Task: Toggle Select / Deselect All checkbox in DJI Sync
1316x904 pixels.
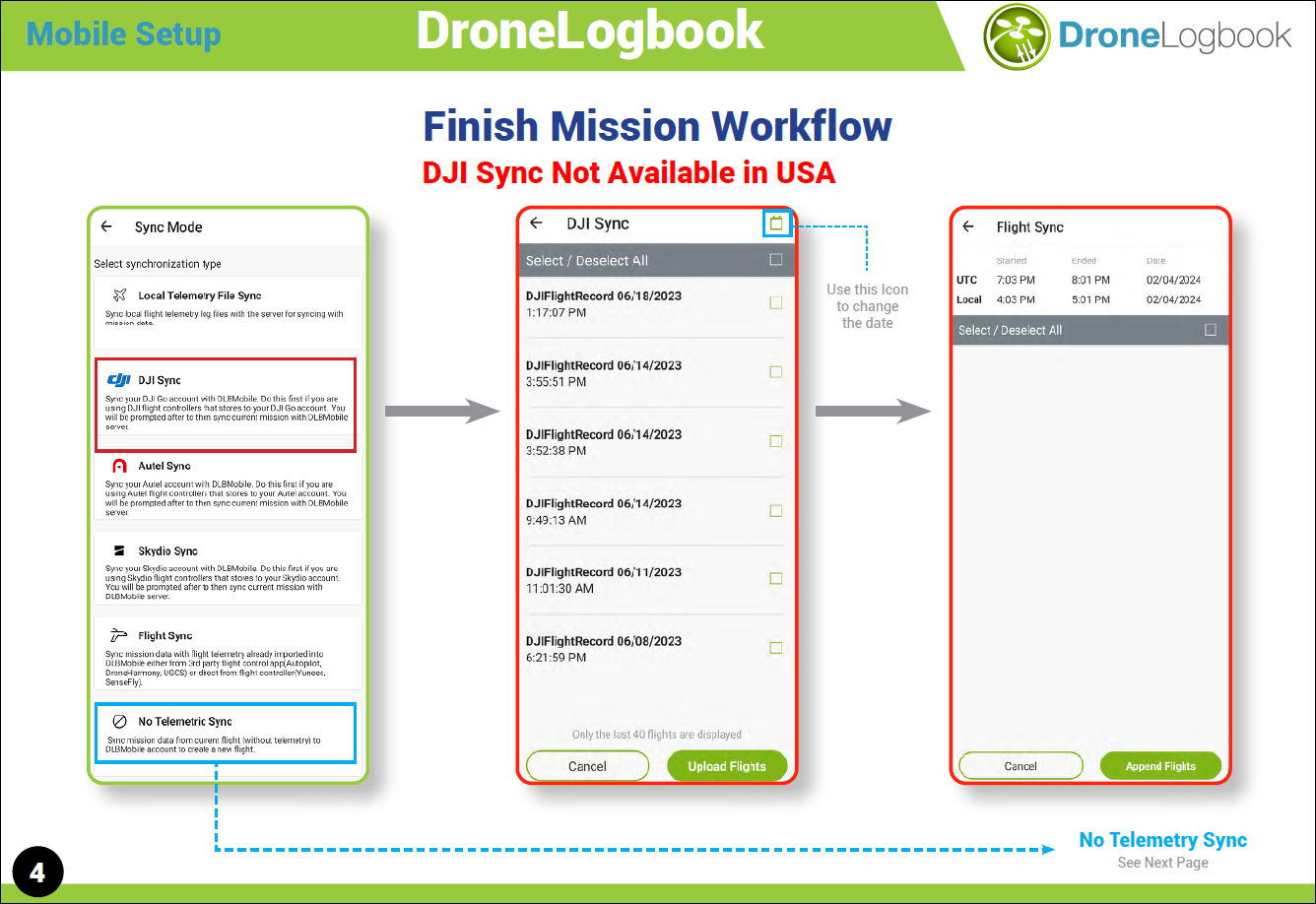Action: pyautogui.click(x=776, y=260)
